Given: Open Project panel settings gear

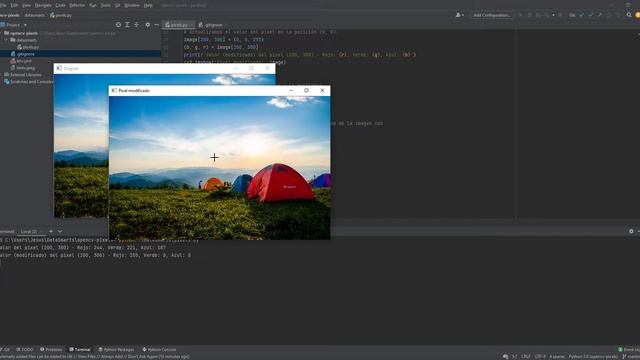Looking at the screenshot, I should tap(147, 25).
